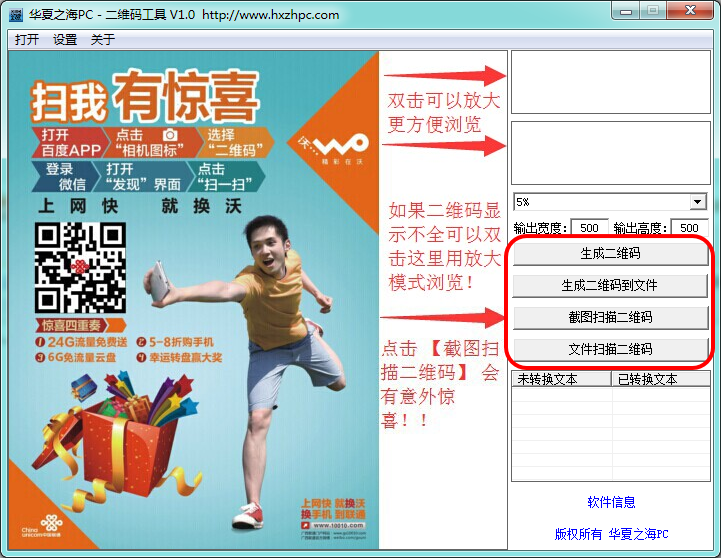Click the top text input box
Image resolution: width=721 pixels, height=558 pixels.
pos(611,82)
